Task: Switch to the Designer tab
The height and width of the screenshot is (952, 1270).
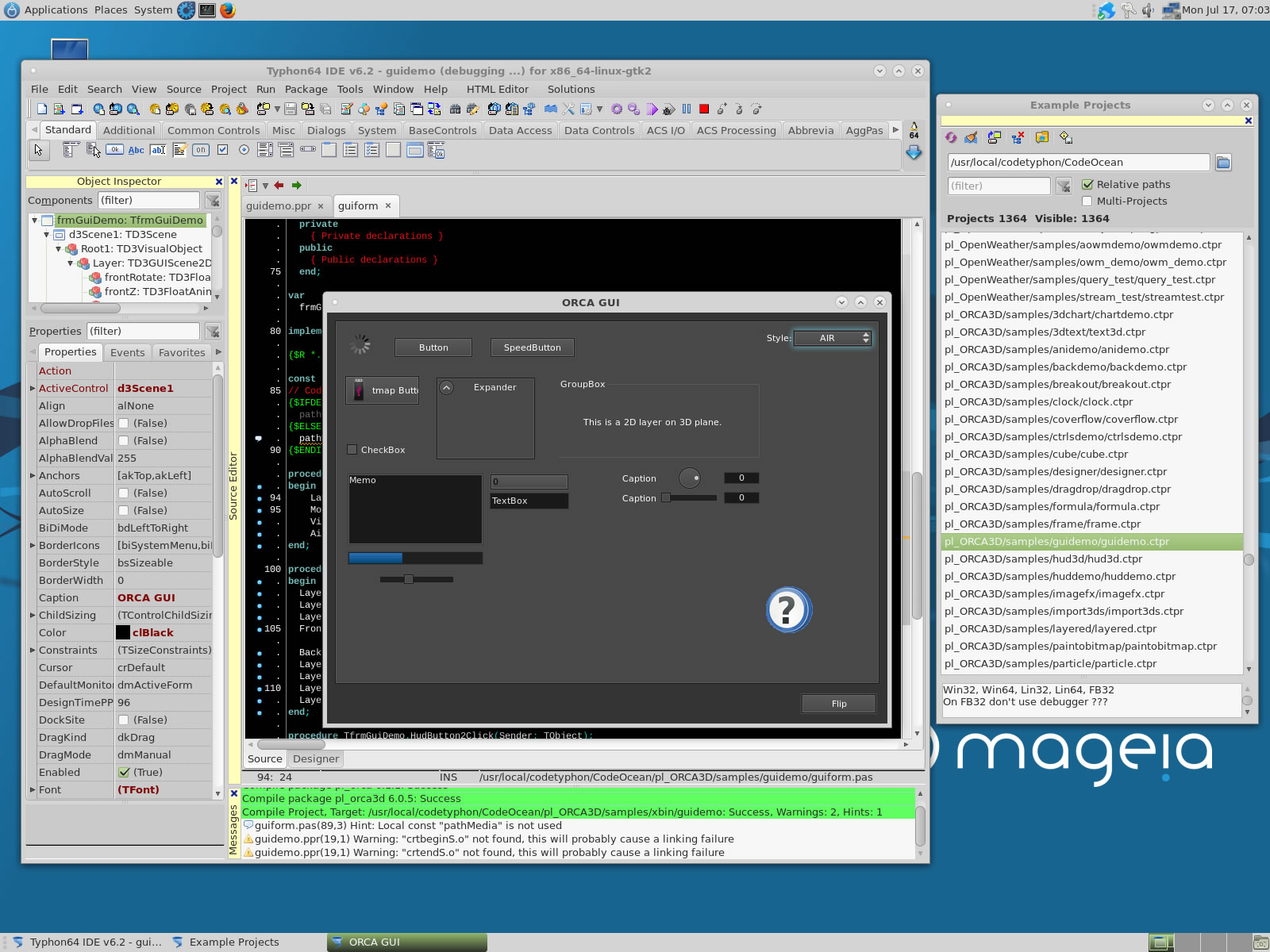Action: coord(316,759)
